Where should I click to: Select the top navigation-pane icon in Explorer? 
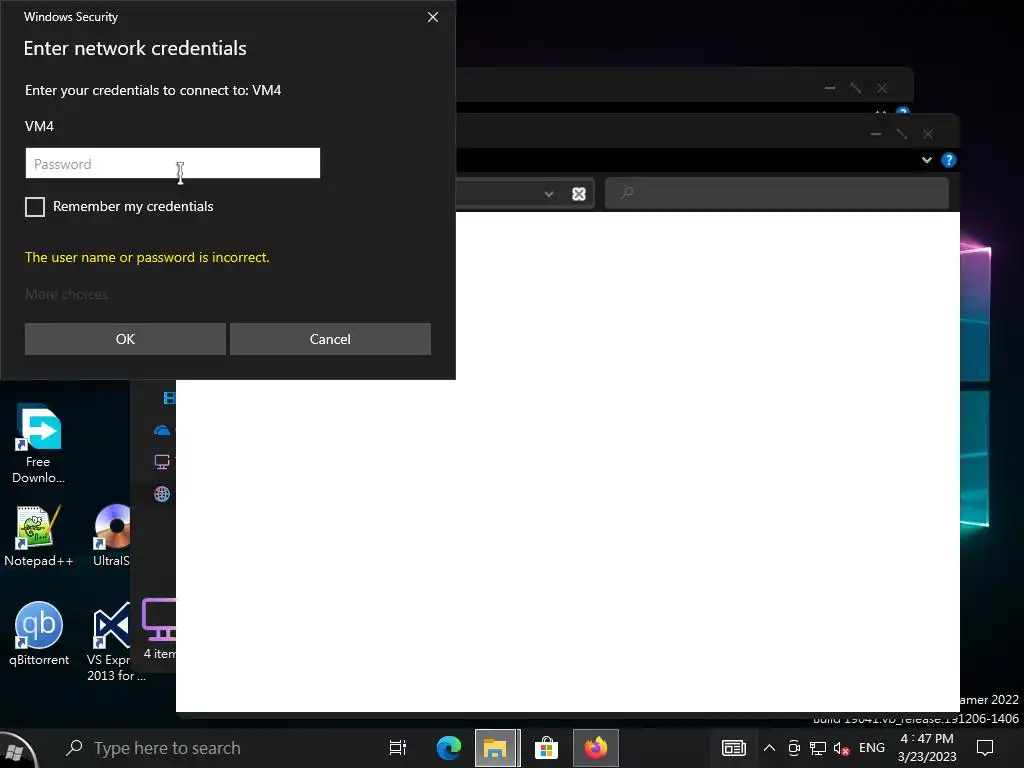click(168, 398)
